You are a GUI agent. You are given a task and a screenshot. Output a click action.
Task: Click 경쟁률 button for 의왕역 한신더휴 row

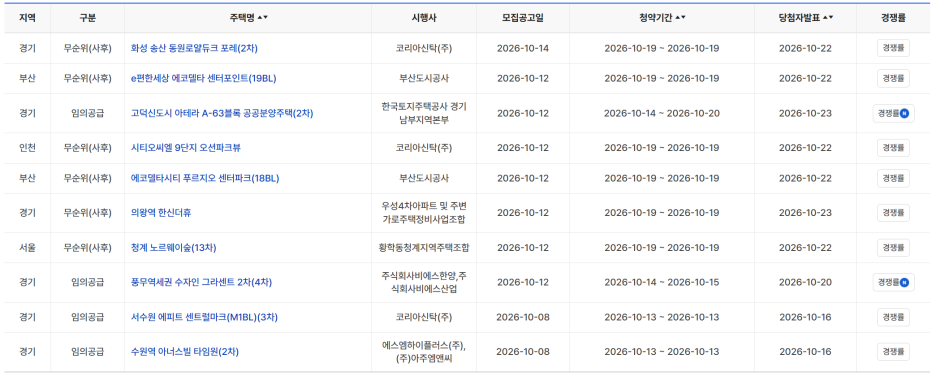click(x=893, y=212)
